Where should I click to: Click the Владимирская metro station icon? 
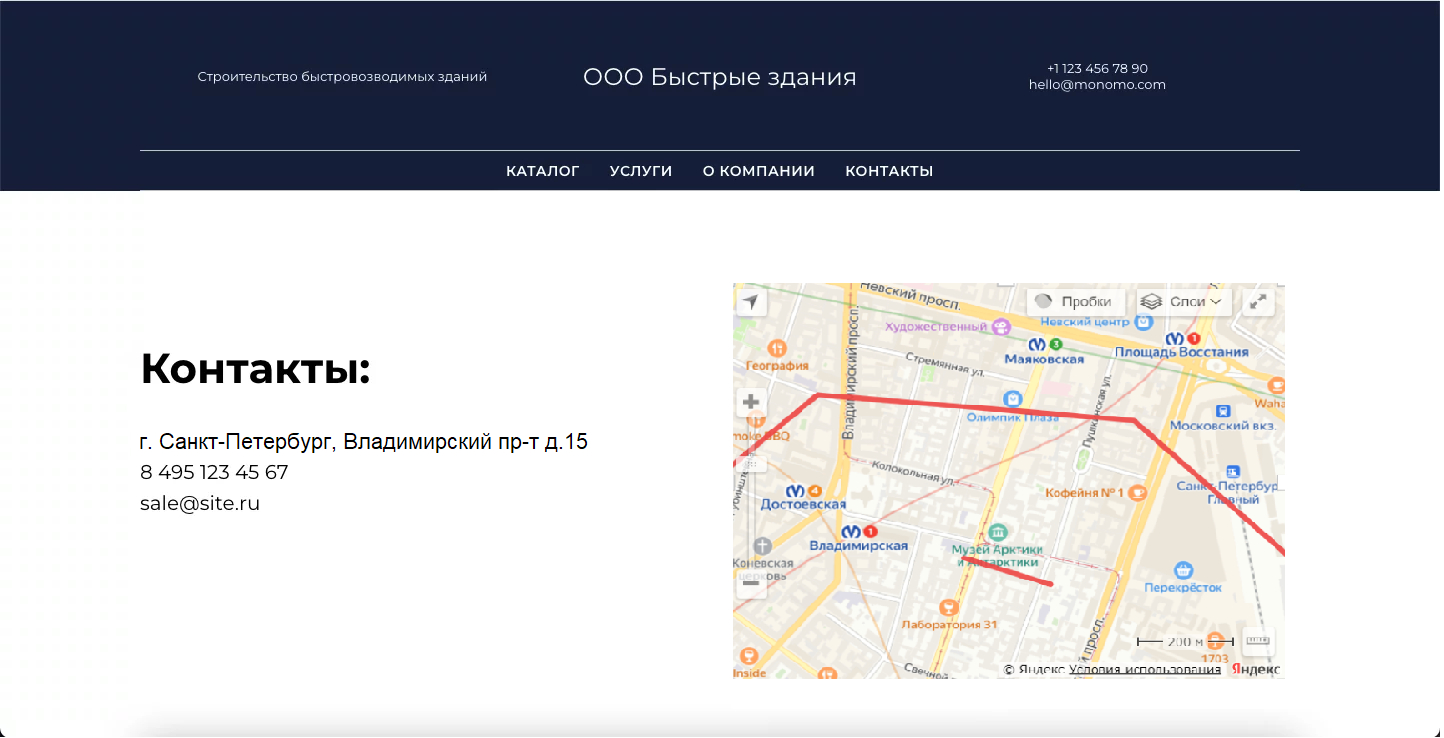(851, 531)
